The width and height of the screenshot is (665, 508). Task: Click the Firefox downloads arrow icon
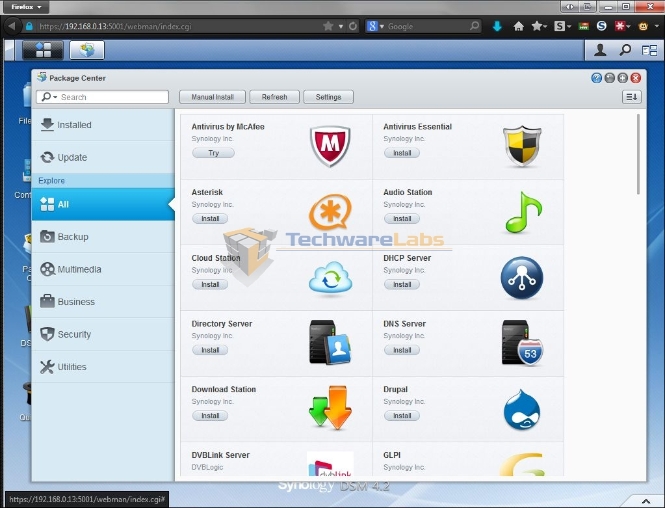tap(497, 26)
